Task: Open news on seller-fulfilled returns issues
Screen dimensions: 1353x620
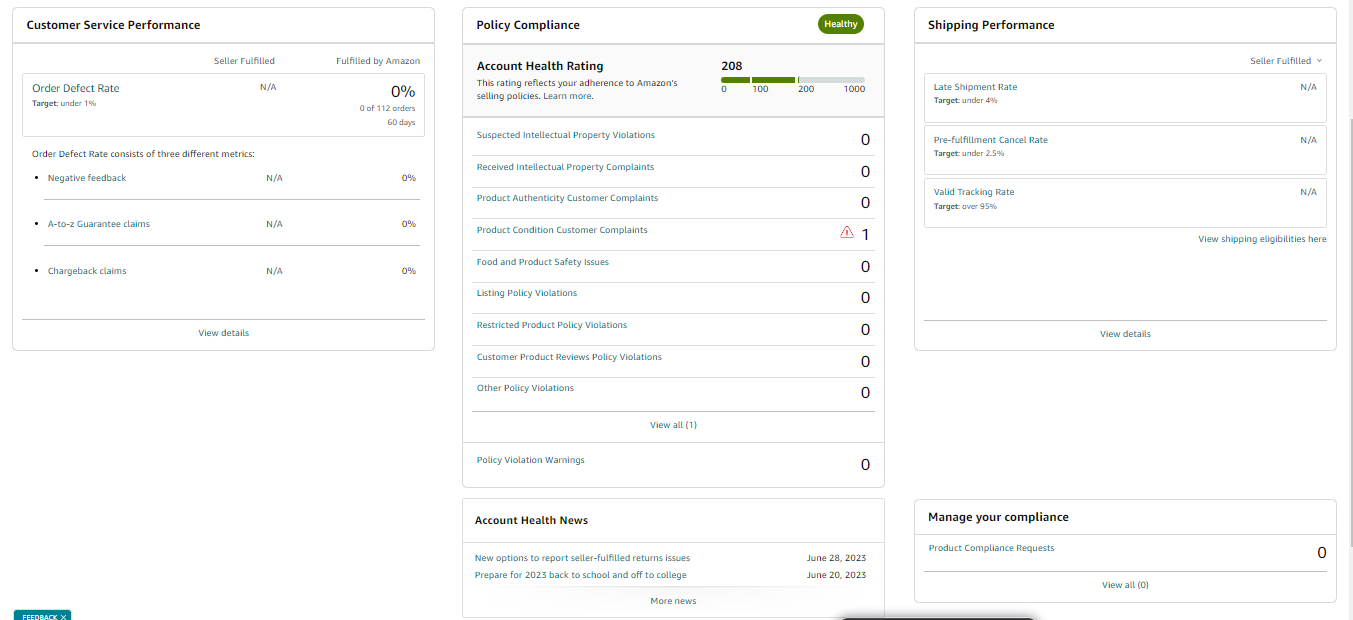Action: [582, 558]
